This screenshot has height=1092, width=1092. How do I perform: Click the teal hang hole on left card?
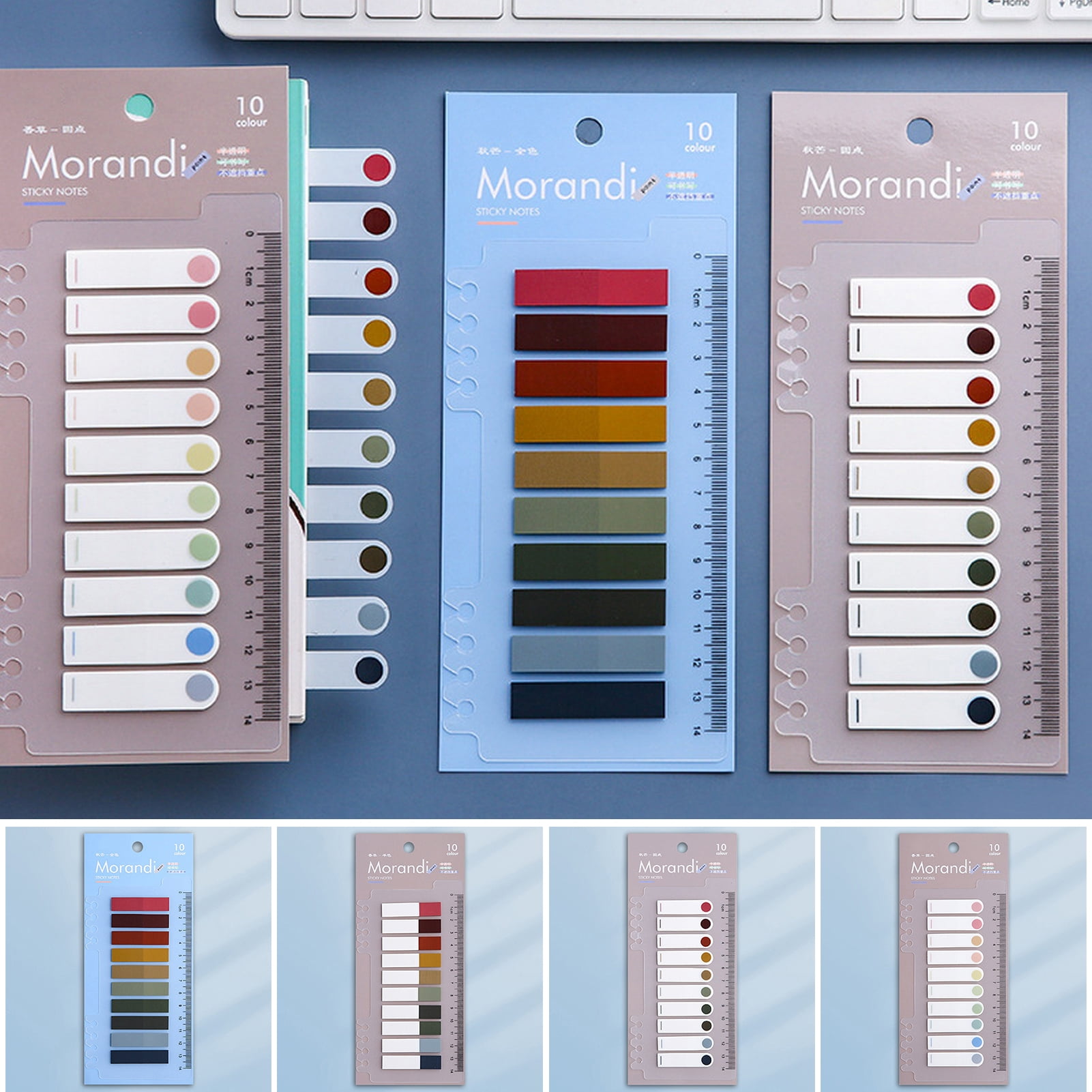pos(140,107)
